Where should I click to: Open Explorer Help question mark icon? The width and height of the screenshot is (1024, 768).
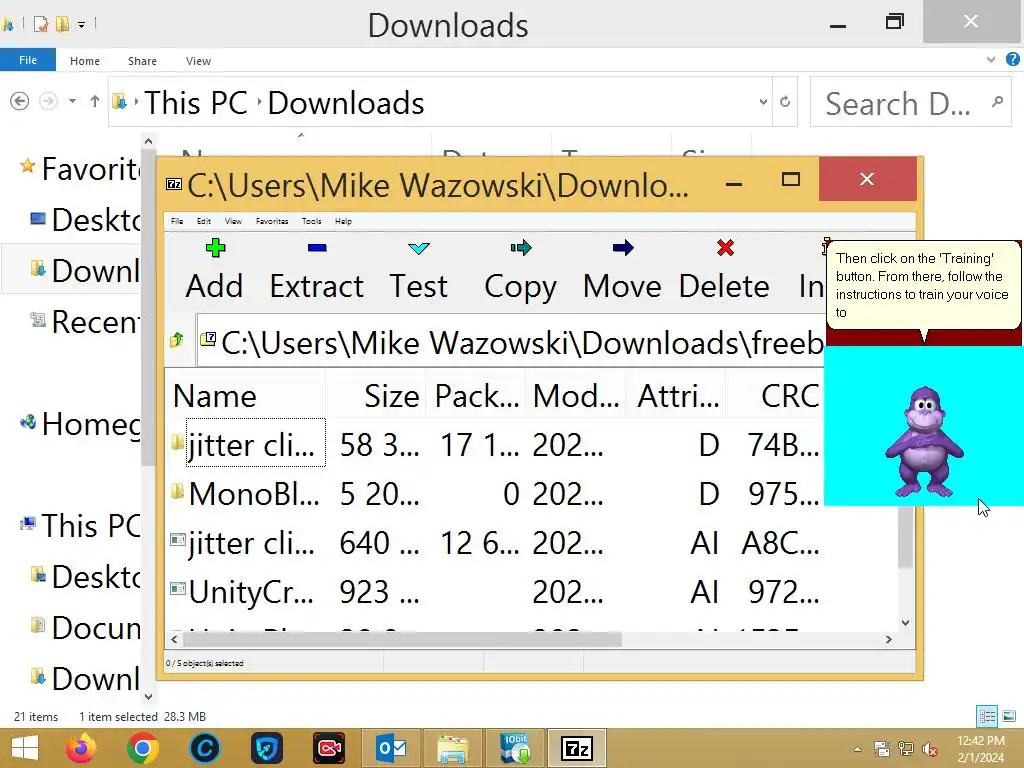point(1012,59)
